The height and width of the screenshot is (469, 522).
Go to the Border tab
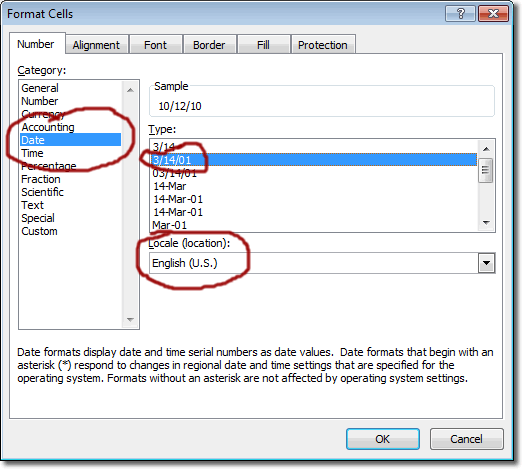point(209,45)
